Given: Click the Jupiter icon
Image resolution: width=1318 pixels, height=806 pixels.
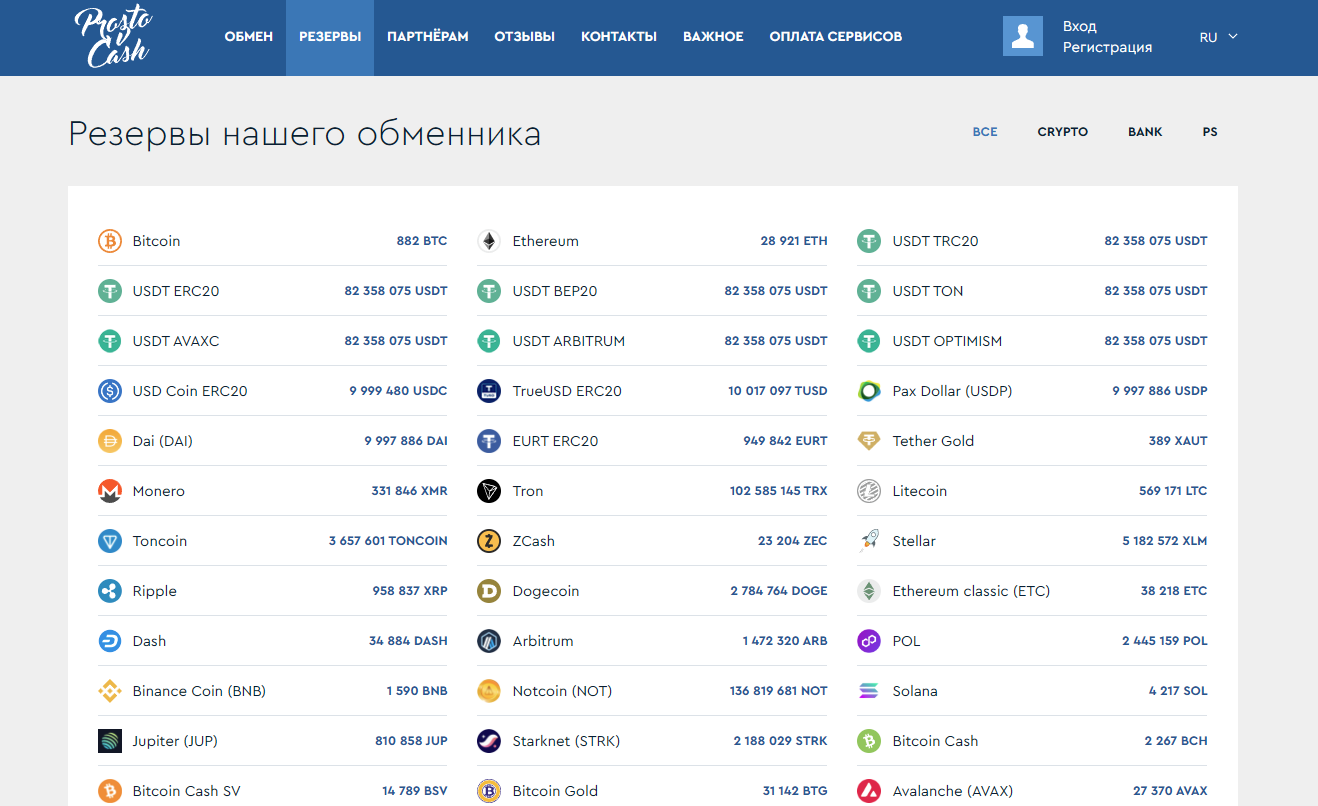Looking at the screenshot, I should click(x=110, y=741).
